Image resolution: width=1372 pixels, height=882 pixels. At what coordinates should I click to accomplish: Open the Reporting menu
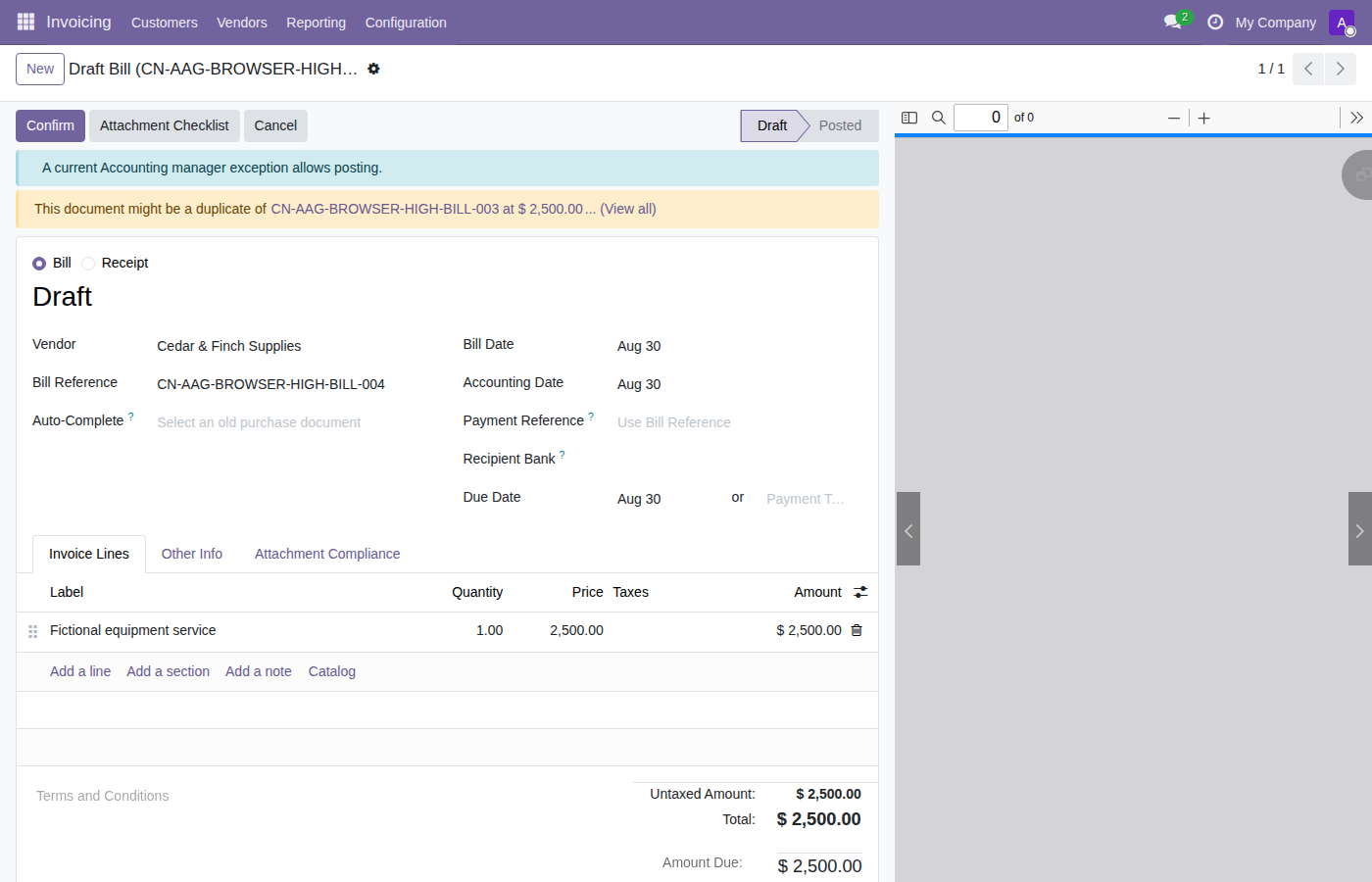[x=316, y=23]
